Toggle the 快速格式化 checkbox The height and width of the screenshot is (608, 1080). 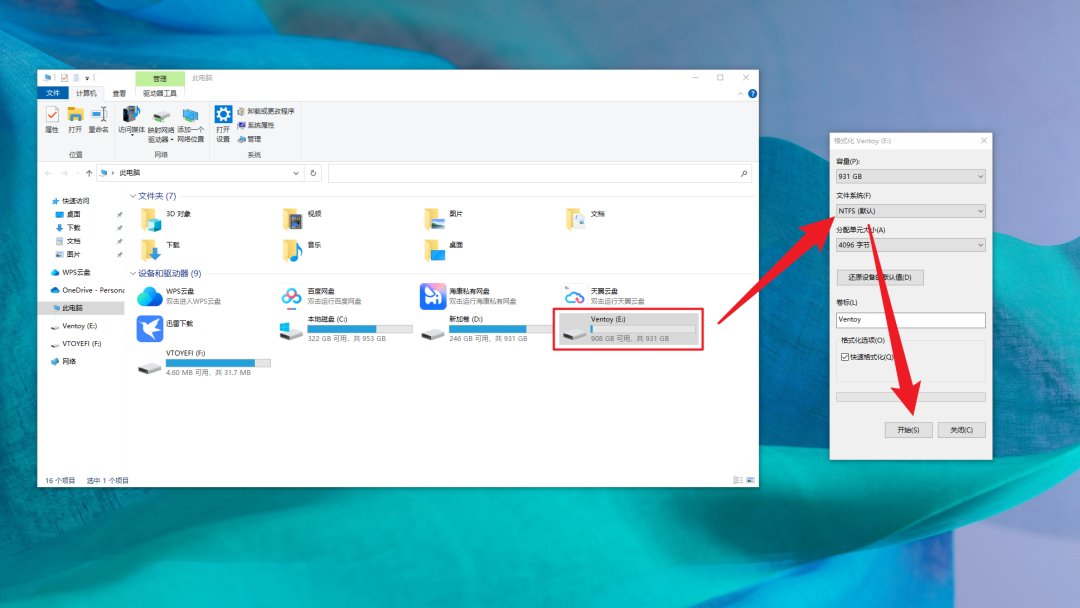(844, 357)
